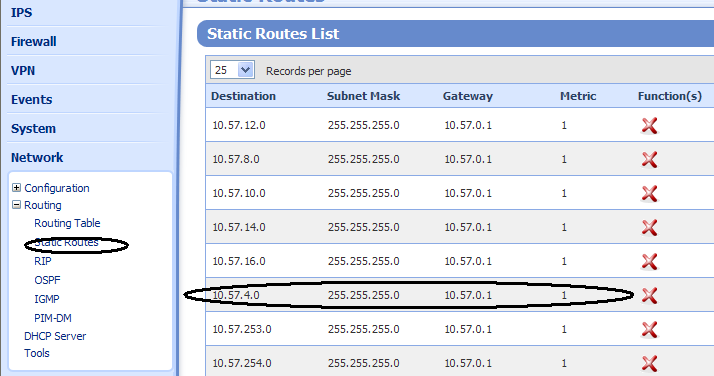Delete the 10.57.12.0 static route
Image resolution: width=714 pixels, height=376 pixels.
point(649,126)
